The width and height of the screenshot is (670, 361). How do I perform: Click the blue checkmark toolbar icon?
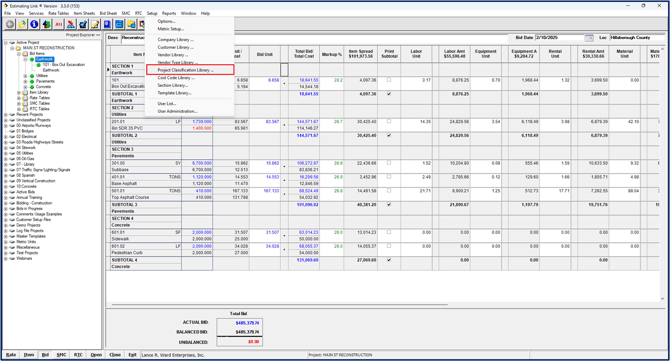pos(83,24)
